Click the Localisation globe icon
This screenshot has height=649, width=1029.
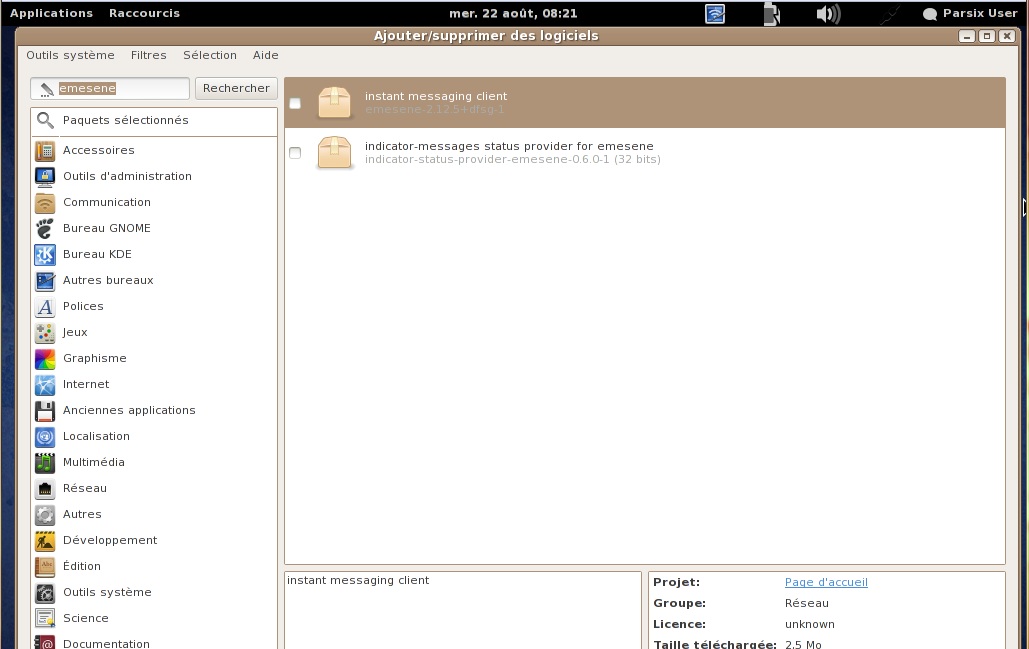click(x=45, y=436)
